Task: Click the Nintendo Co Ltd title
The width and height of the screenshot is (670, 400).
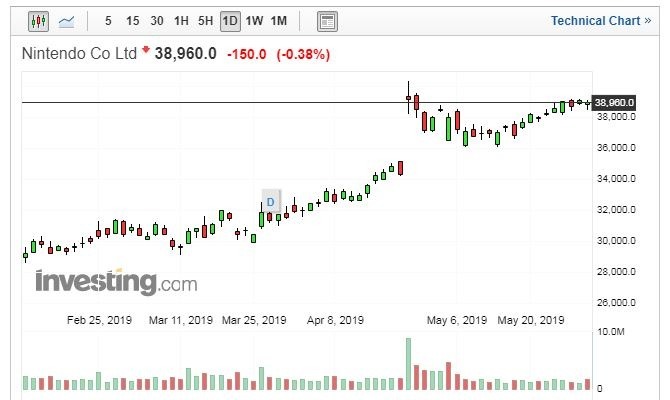Action: coord(79,54)
